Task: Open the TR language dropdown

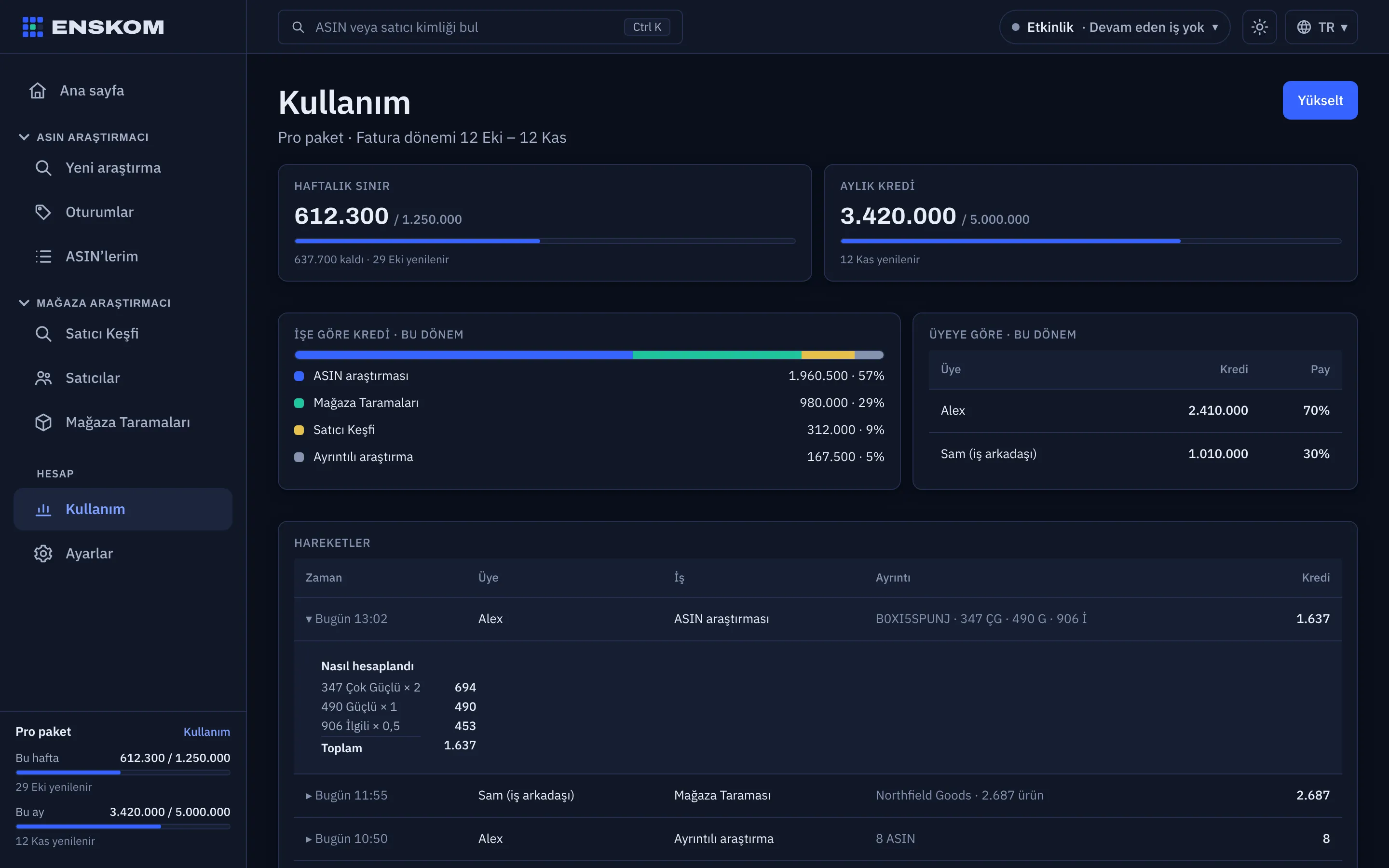Action: coord(1321,27)
